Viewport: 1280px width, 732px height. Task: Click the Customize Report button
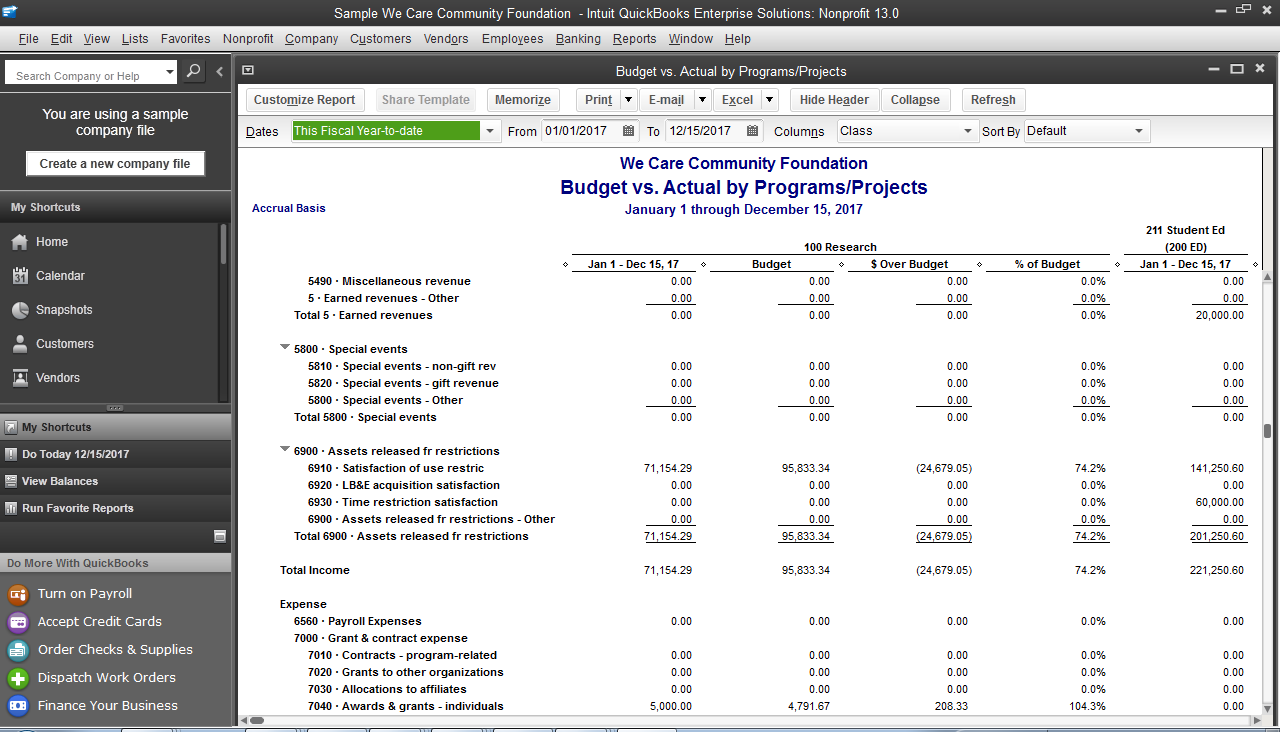point(304,100)
